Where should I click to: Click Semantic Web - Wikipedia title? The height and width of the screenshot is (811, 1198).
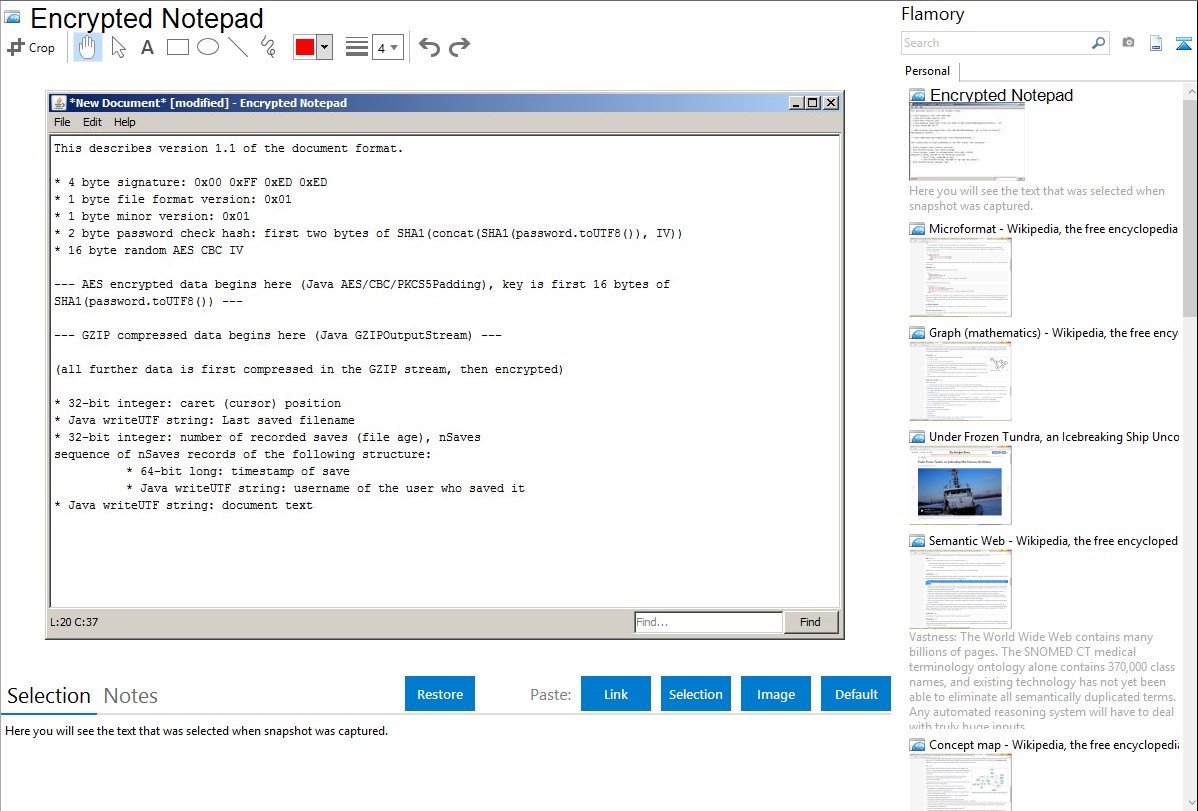tap(1053, 540)
